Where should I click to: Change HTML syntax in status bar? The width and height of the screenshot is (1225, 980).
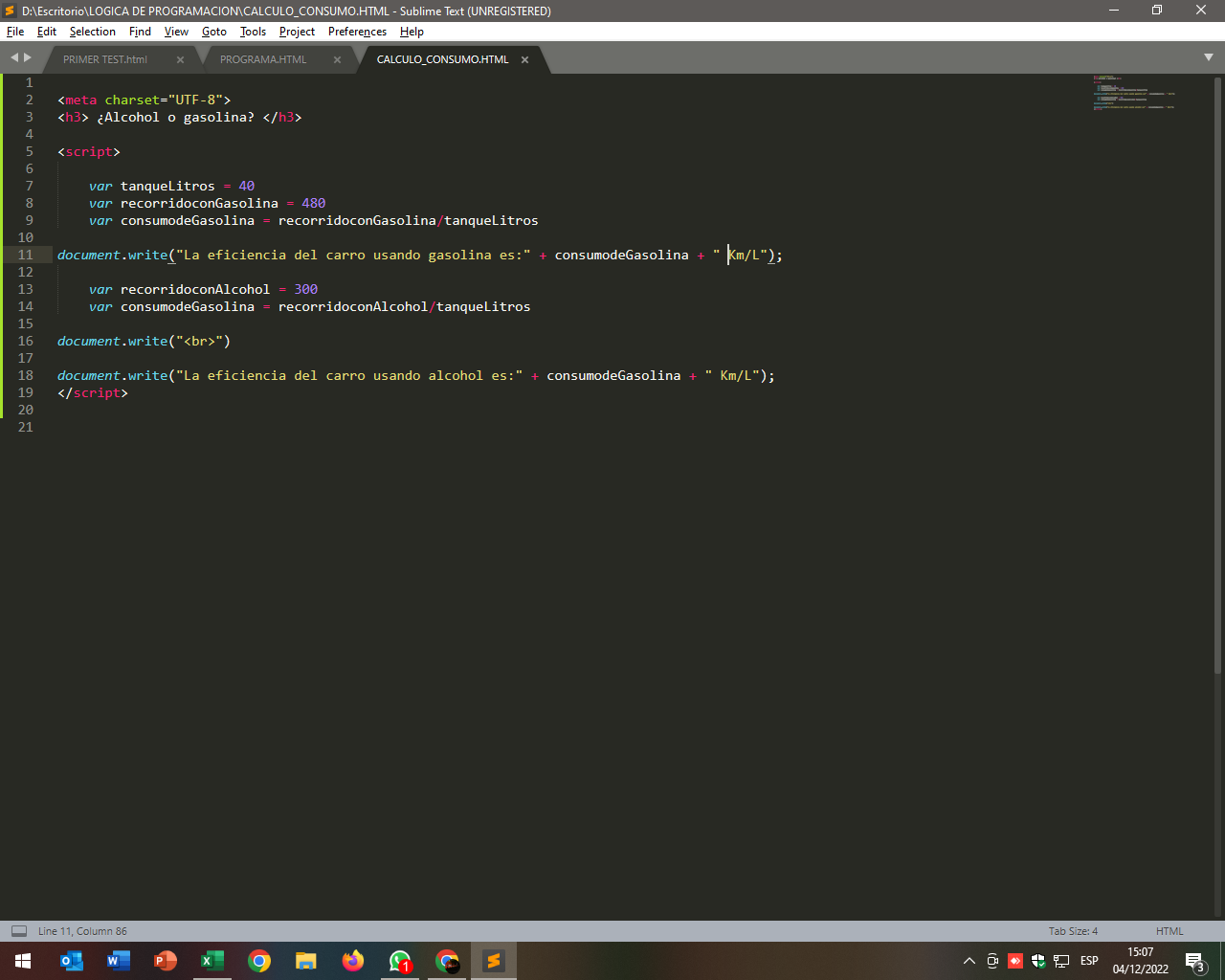[x=1169, y=931]
